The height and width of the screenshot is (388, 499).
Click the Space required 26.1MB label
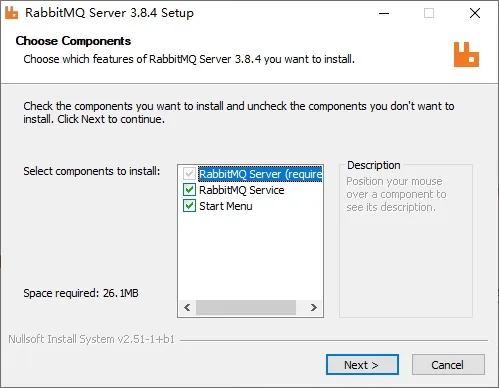(81, 293)
